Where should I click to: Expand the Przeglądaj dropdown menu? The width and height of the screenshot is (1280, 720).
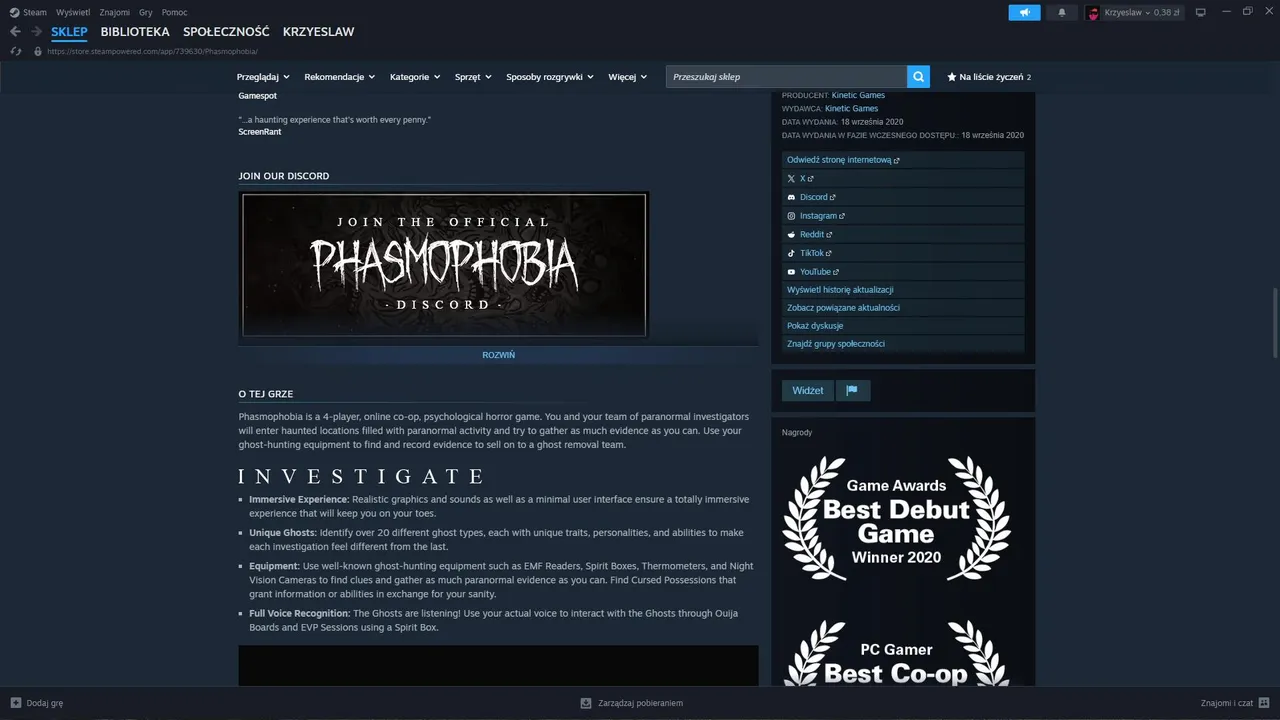(x=263, y=76)
